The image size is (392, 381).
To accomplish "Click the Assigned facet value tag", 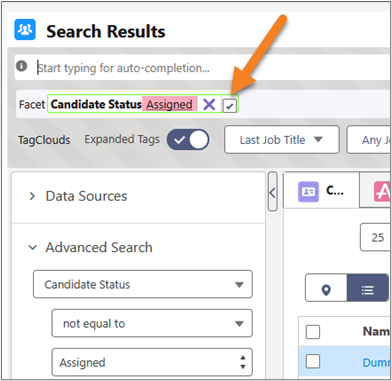I will coord(169,105).
